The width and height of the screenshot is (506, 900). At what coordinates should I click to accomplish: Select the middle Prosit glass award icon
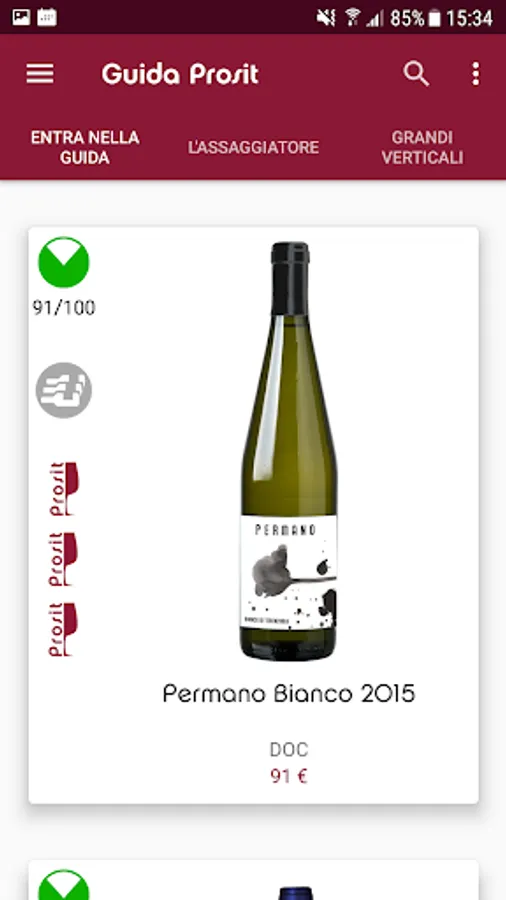(x=64, y=559)
